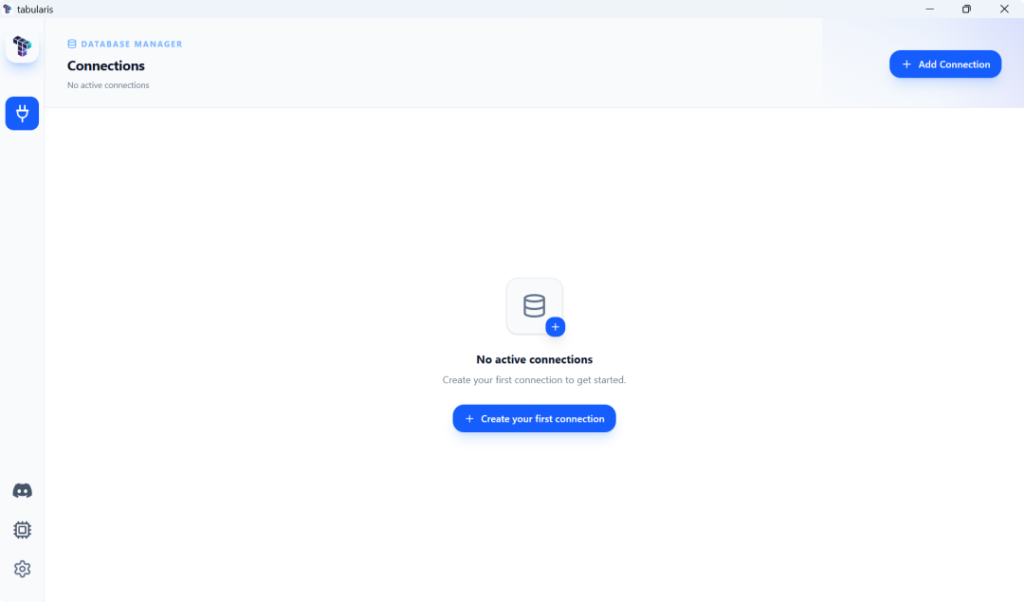The width and height of the screenshot is (1024, 602).
Task: Select the DATABASE MANAGER header label
Action: 131,44
